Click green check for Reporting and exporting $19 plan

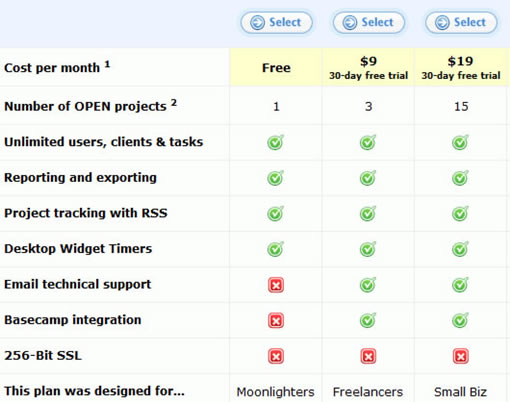pyautogui.click(x=460, y=178)
